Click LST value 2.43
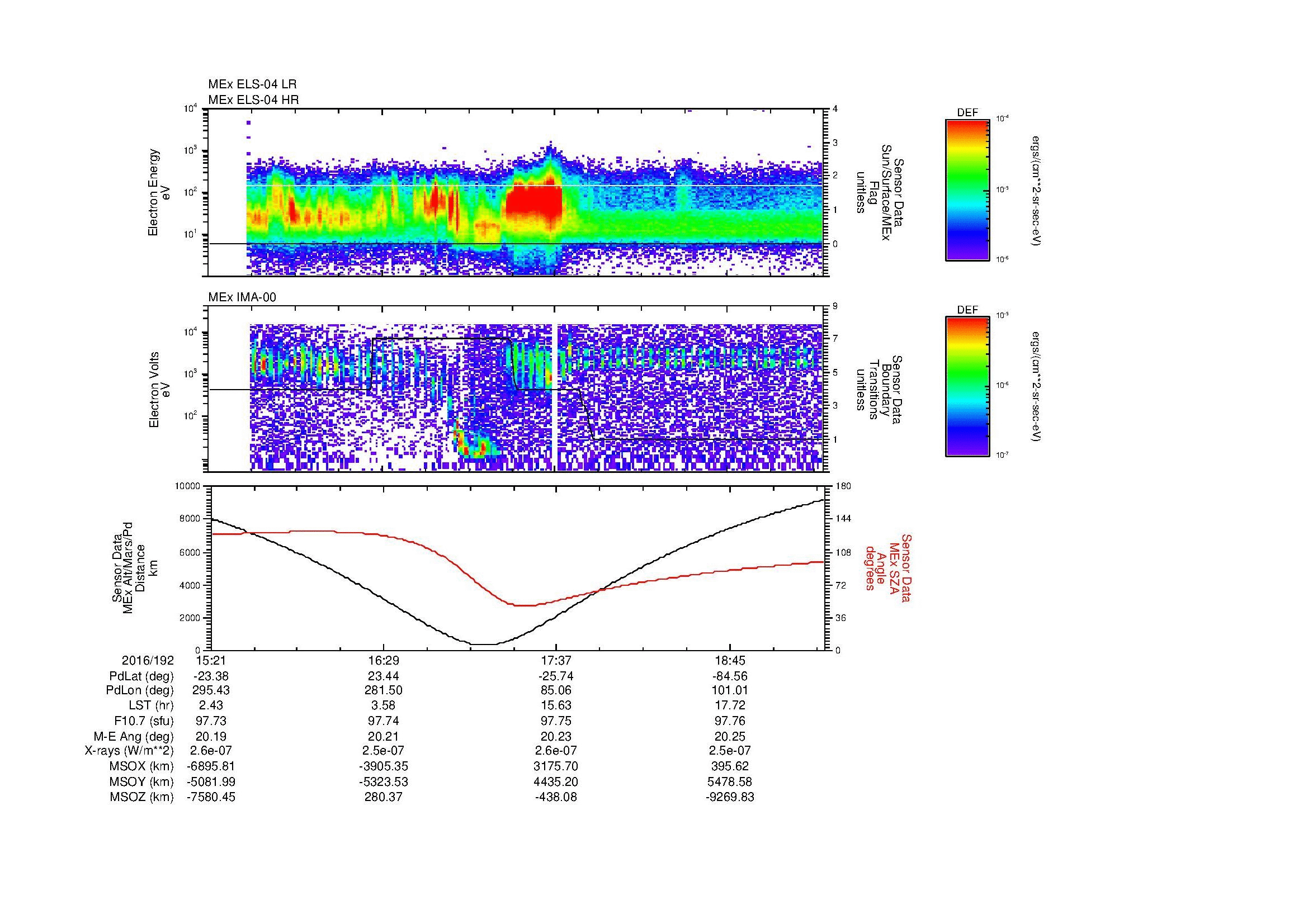This screenshot has width=1308, height=924. pos(211,706)
